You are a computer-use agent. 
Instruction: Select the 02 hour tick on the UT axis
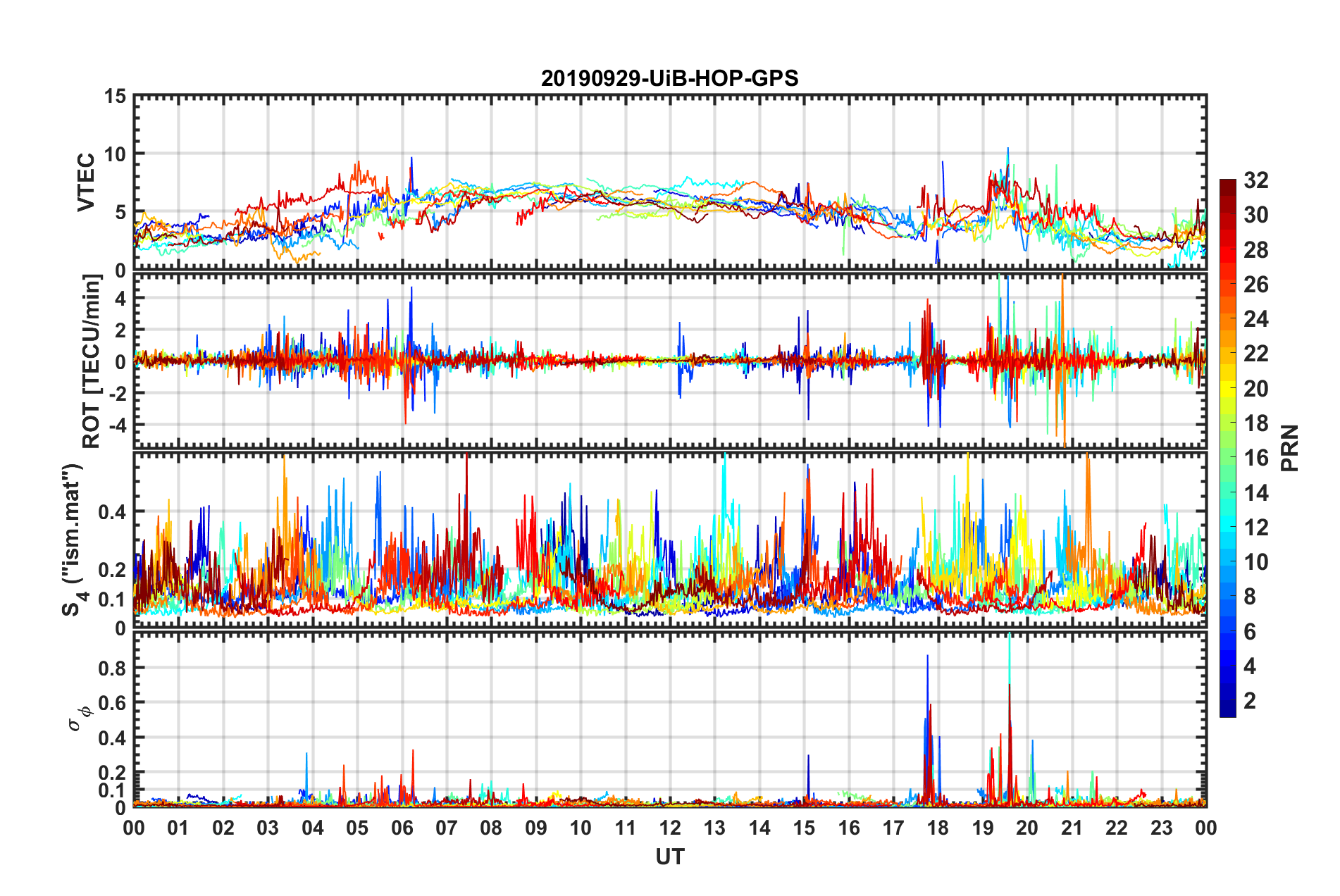pyautogui.click(x=223, y=828)
